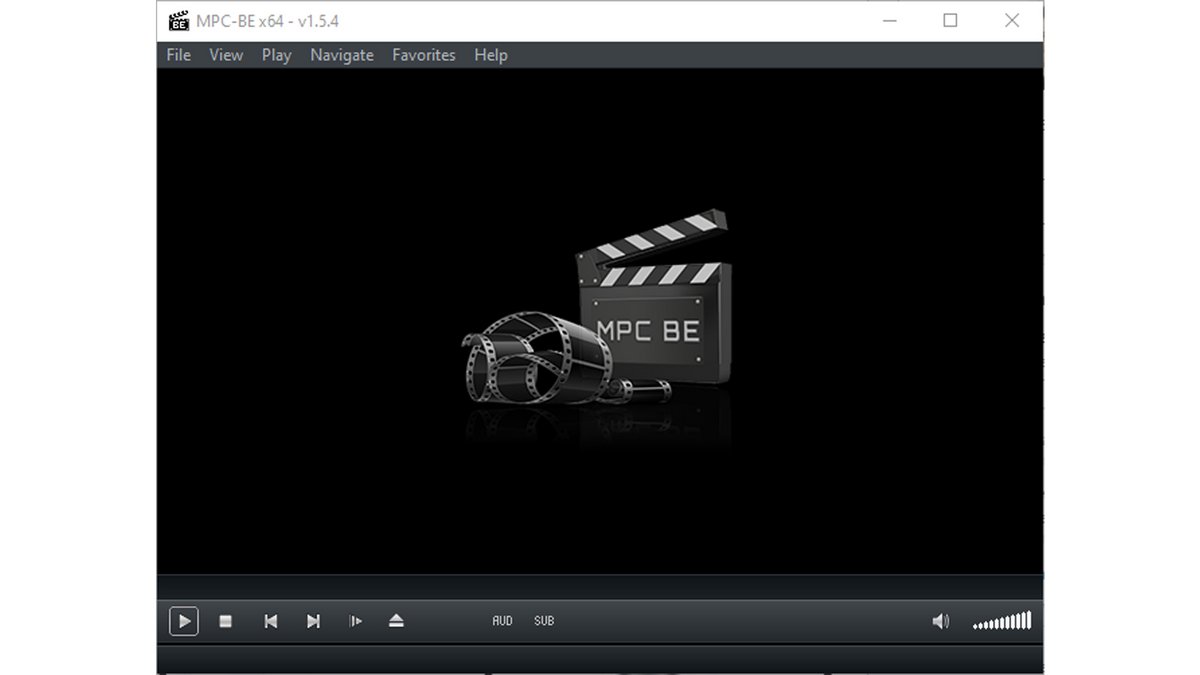Image resolution: width=1200 pixels, height=675 pixels.
Task: Stop playback with the square icon
Action: pyautogui.click(x=226, y=621)
